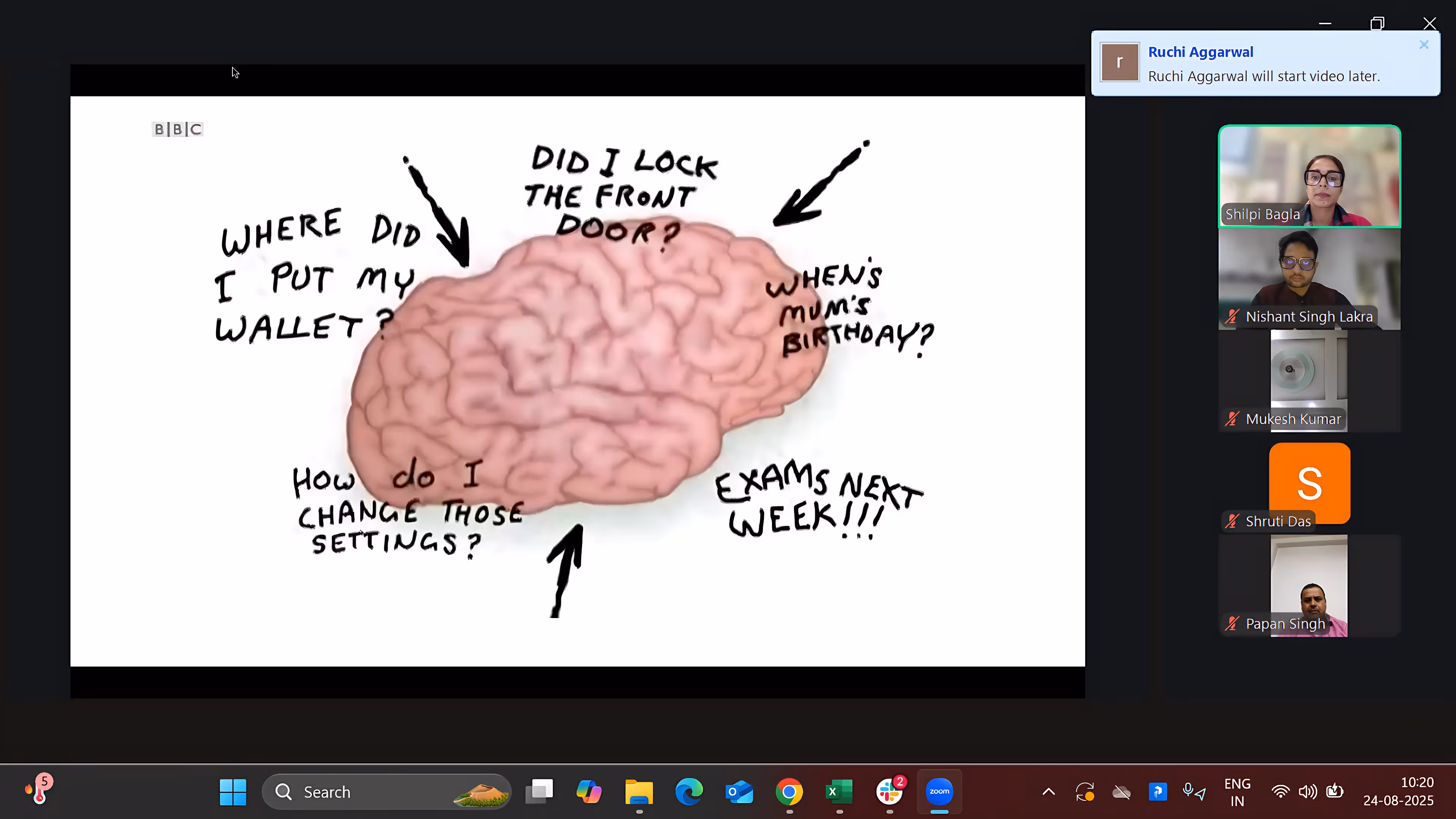Open clock and date flyout
This screenshot has width=1456, height=819.
[1398, 792]
